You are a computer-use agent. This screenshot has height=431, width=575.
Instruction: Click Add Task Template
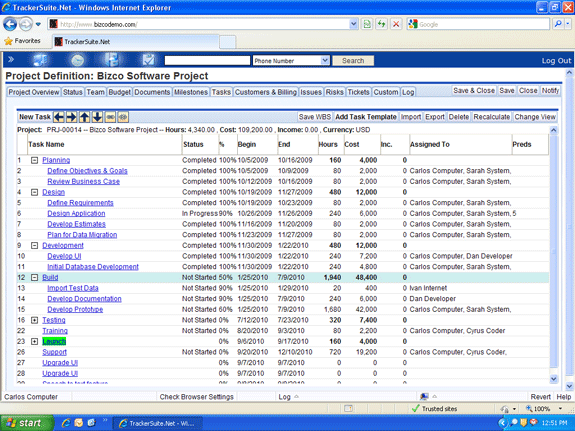click(x=366, y=117)
